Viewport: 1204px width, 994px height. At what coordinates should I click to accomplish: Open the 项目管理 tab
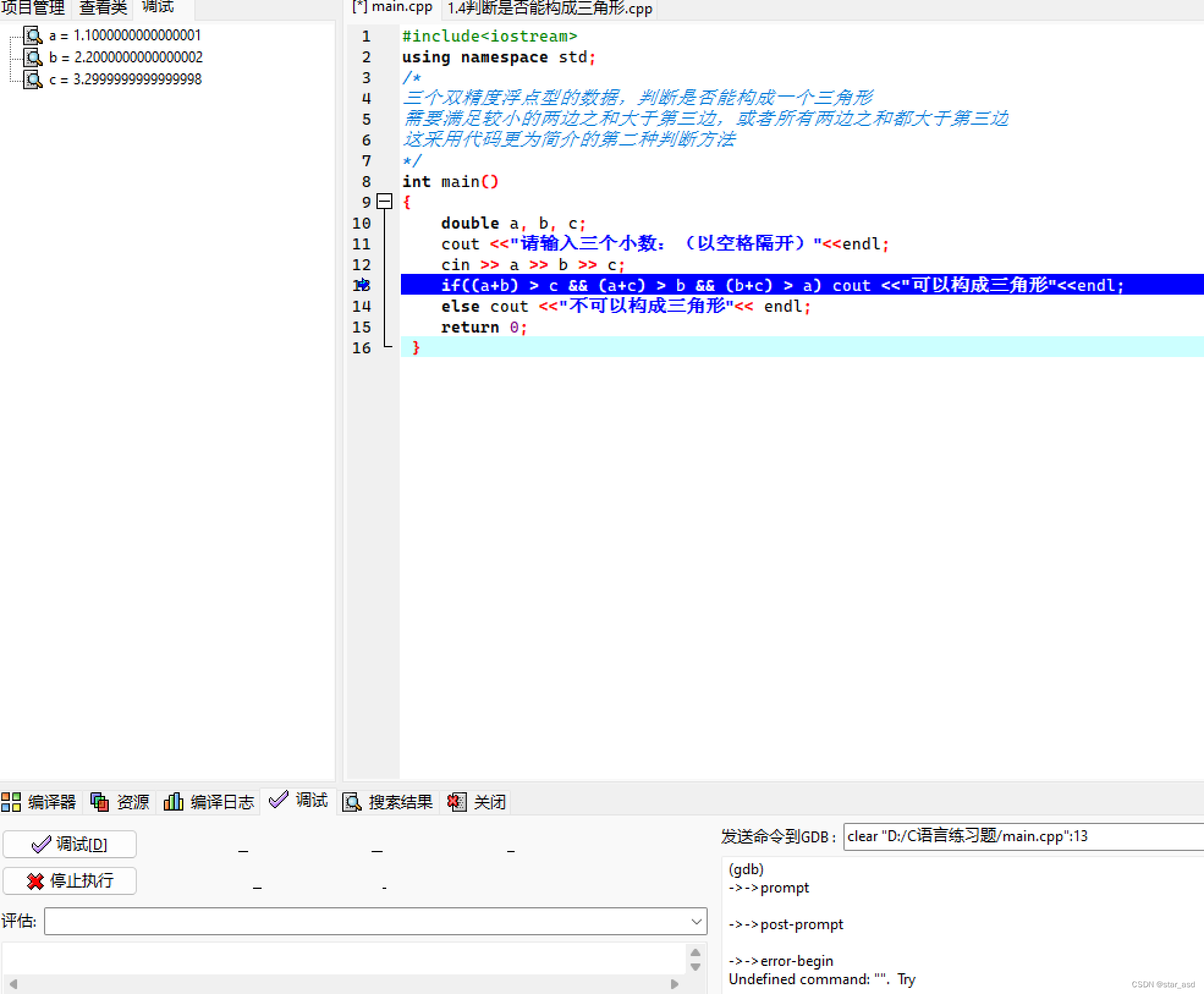click(34, 9)
